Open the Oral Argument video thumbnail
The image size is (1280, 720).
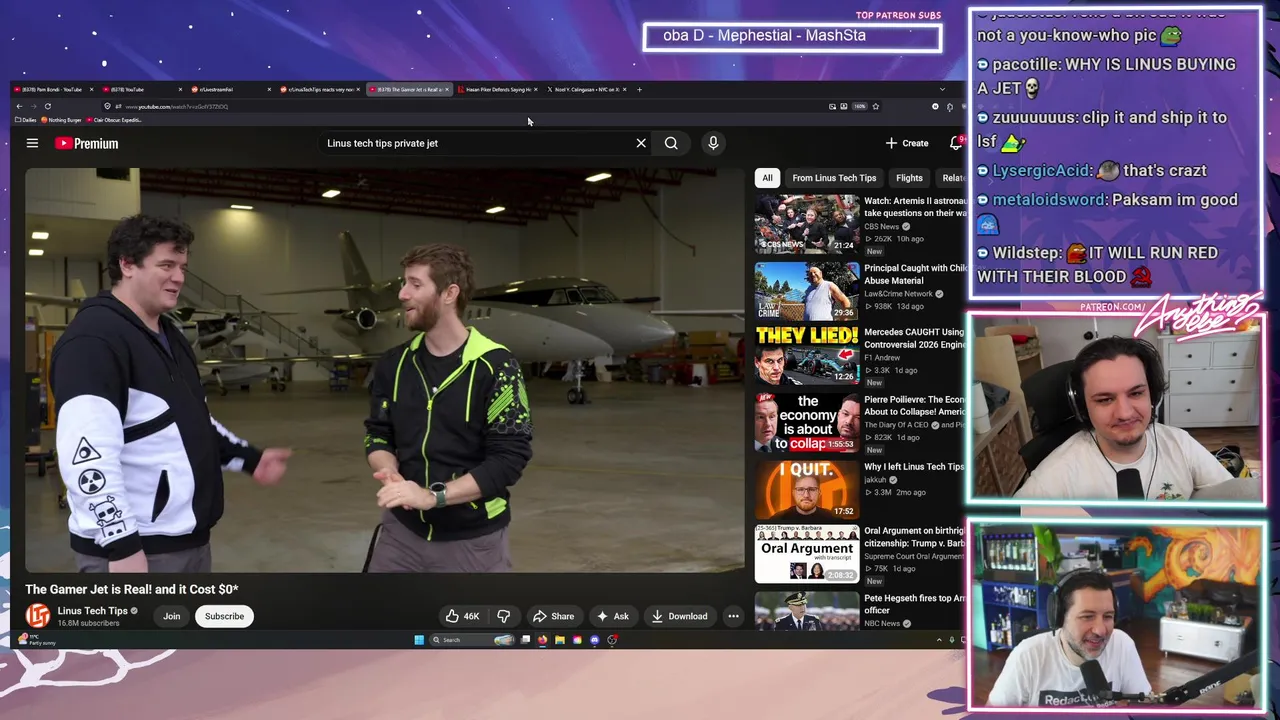tap(807, 554)
